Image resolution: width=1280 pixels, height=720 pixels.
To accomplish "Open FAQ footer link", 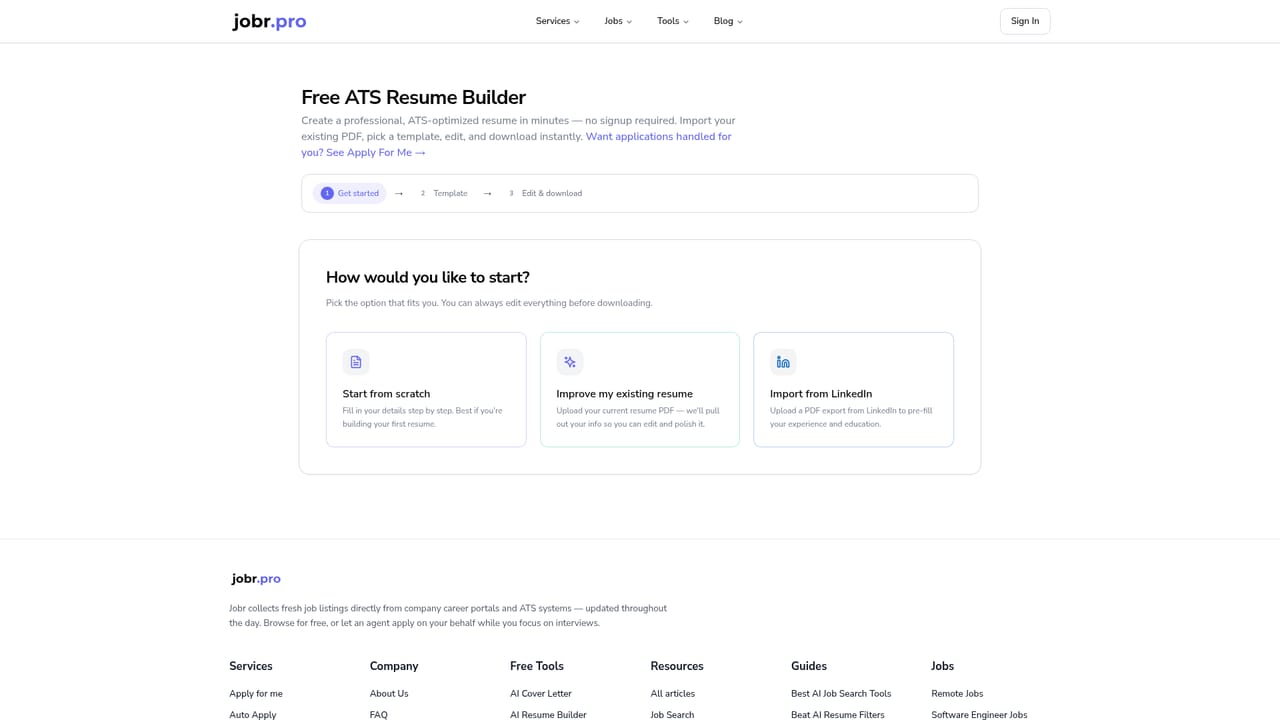I will pyautogui.click(x=379, y=715).
